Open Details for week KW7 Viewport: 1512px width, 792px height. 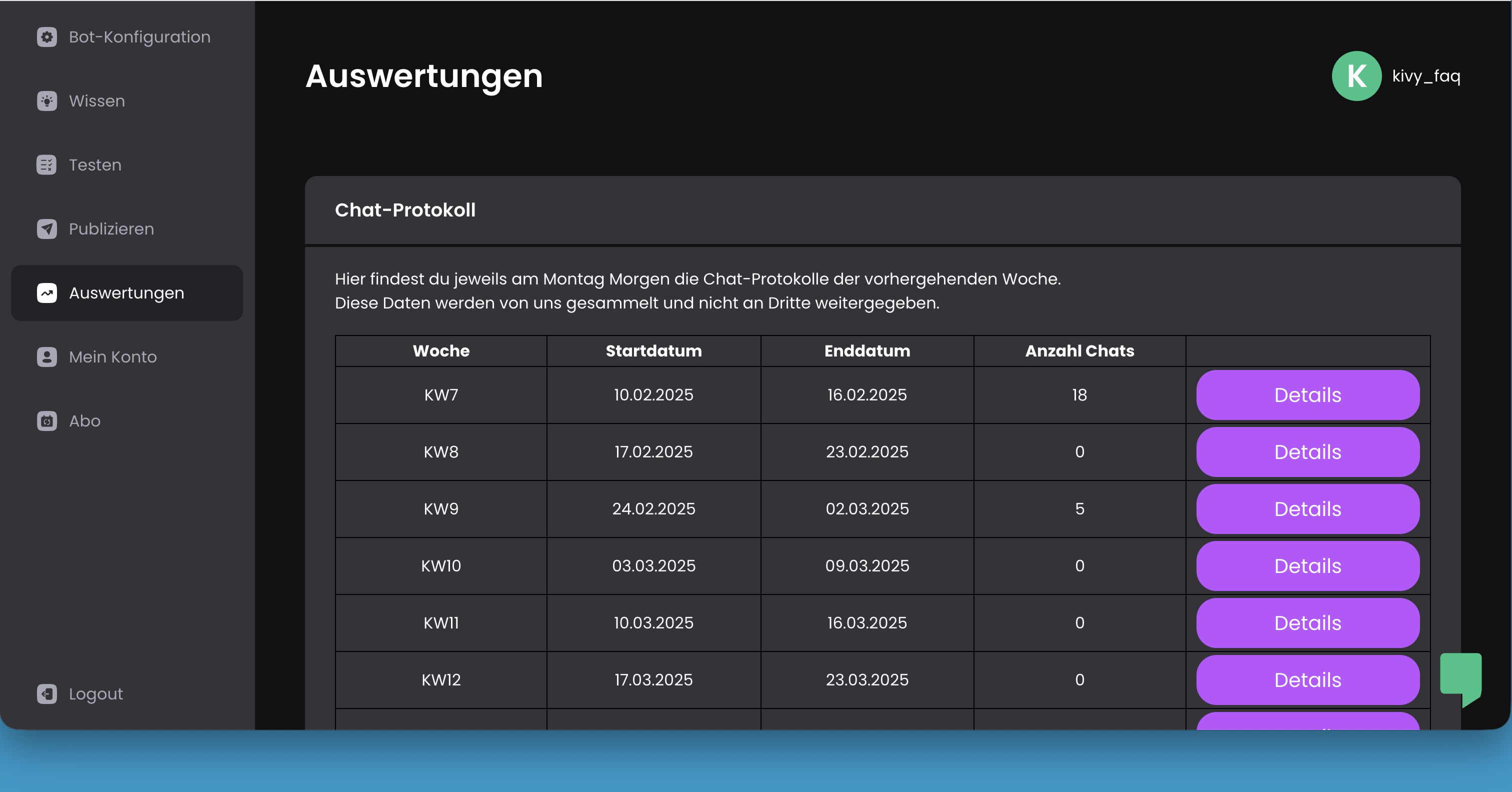[1307, 394]
